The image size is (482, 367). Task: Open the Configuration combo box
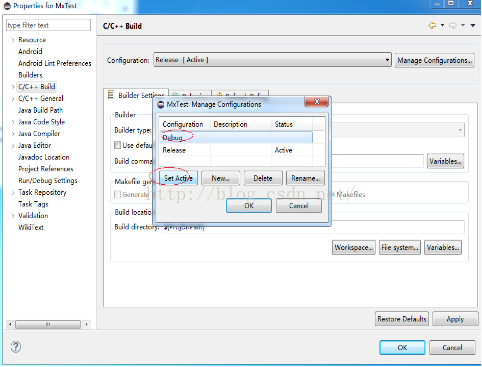click(272, 60)
